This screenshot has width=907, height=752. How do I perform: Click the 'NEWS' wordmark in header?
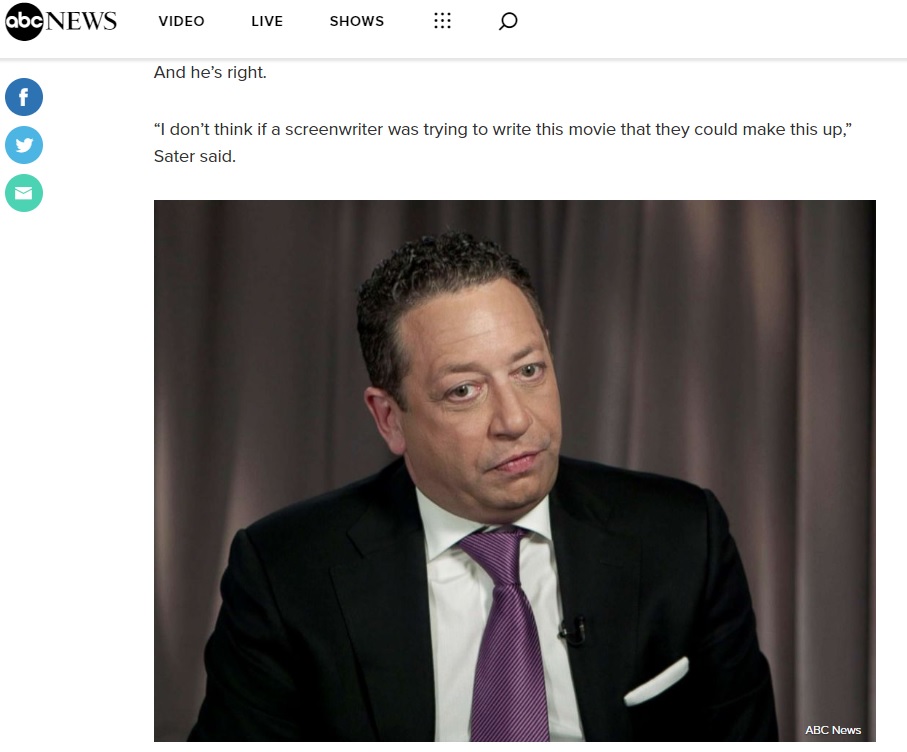click(x=81, y=21)
